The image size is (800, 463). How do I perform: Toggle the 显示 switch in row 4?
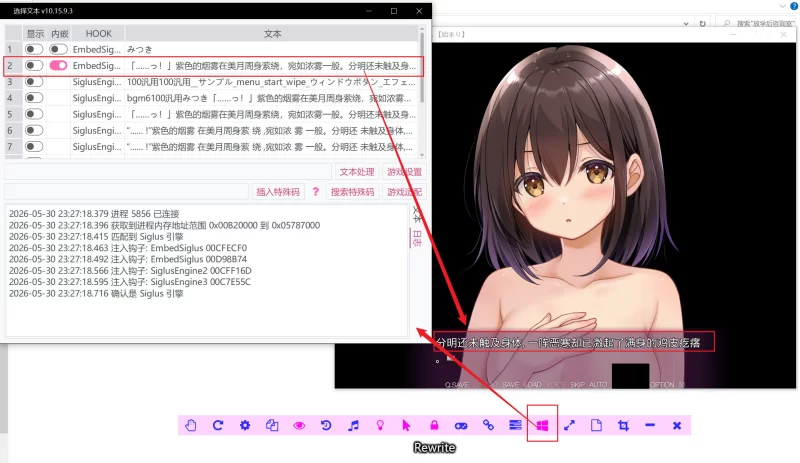[x=34, y=98]
